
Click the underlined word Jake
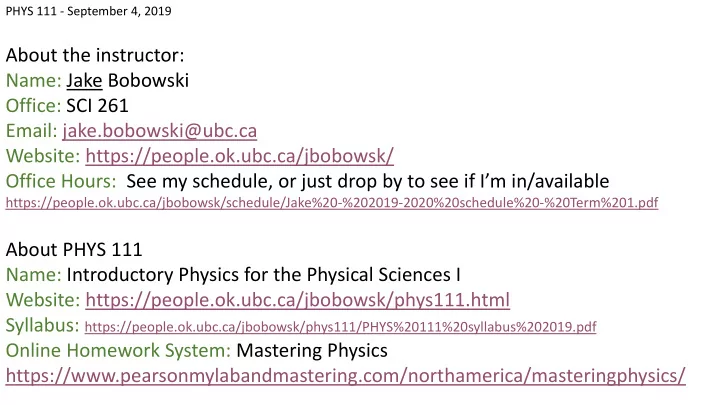click(84, 81)
